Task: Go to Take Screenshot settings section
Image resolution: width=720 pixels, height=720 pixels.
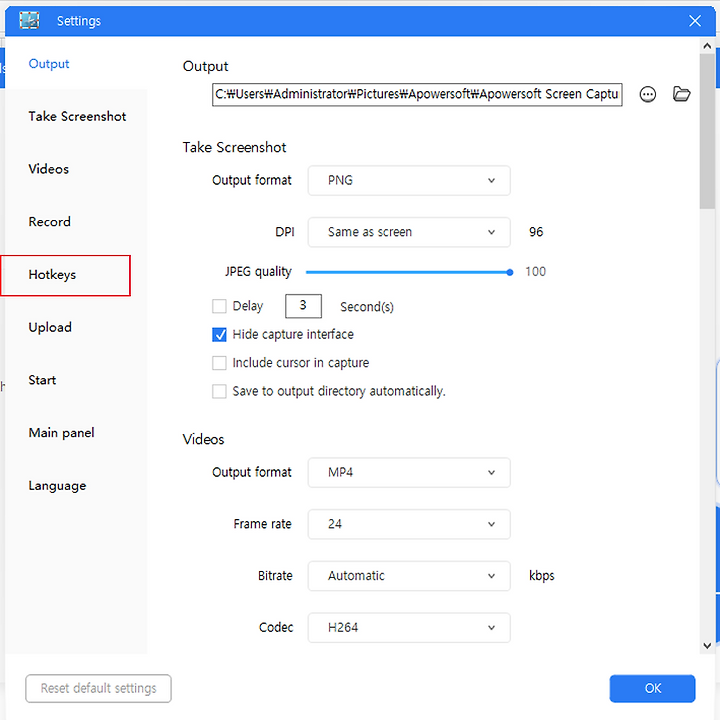Action: click(77, 117)
